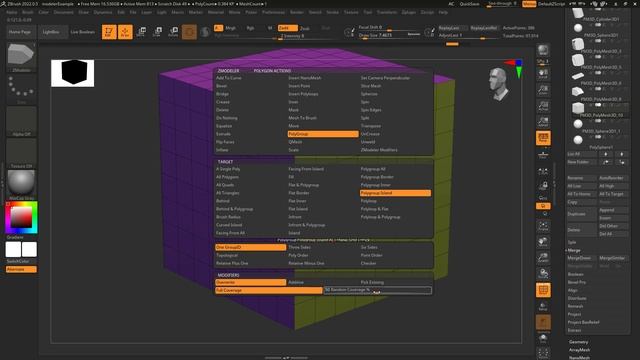Activate the Draw mode button
The image size is (640, 360).
point(125,32)
